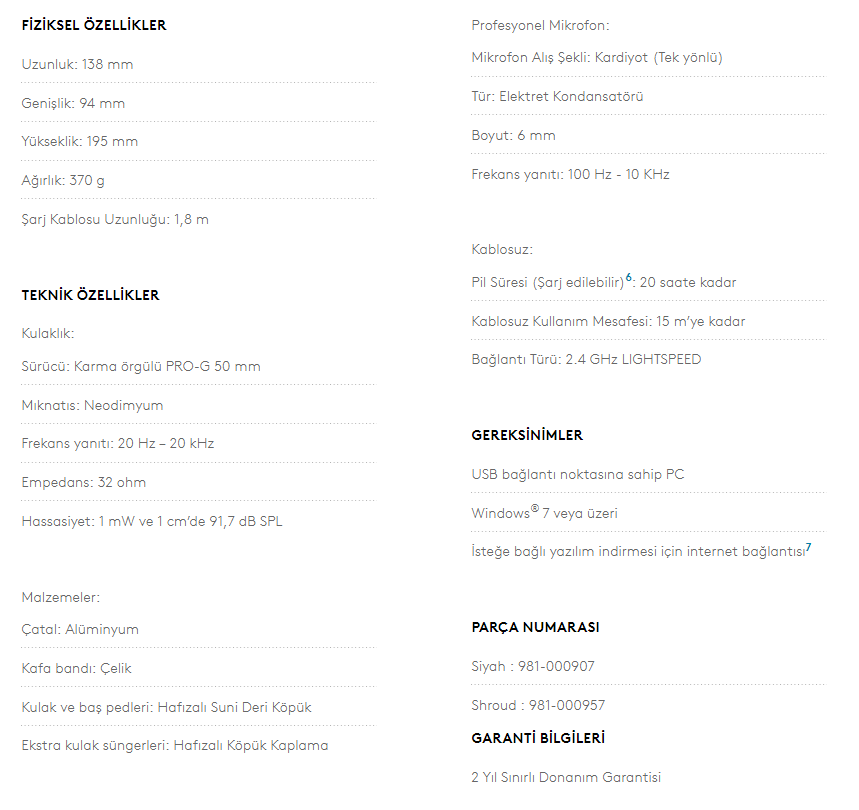Select the Sürücü PRO-G 50 mm line

(141, 366)
